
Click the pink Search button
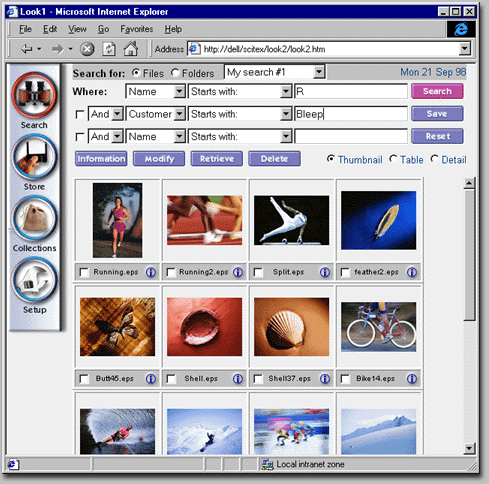click(437, 91)
